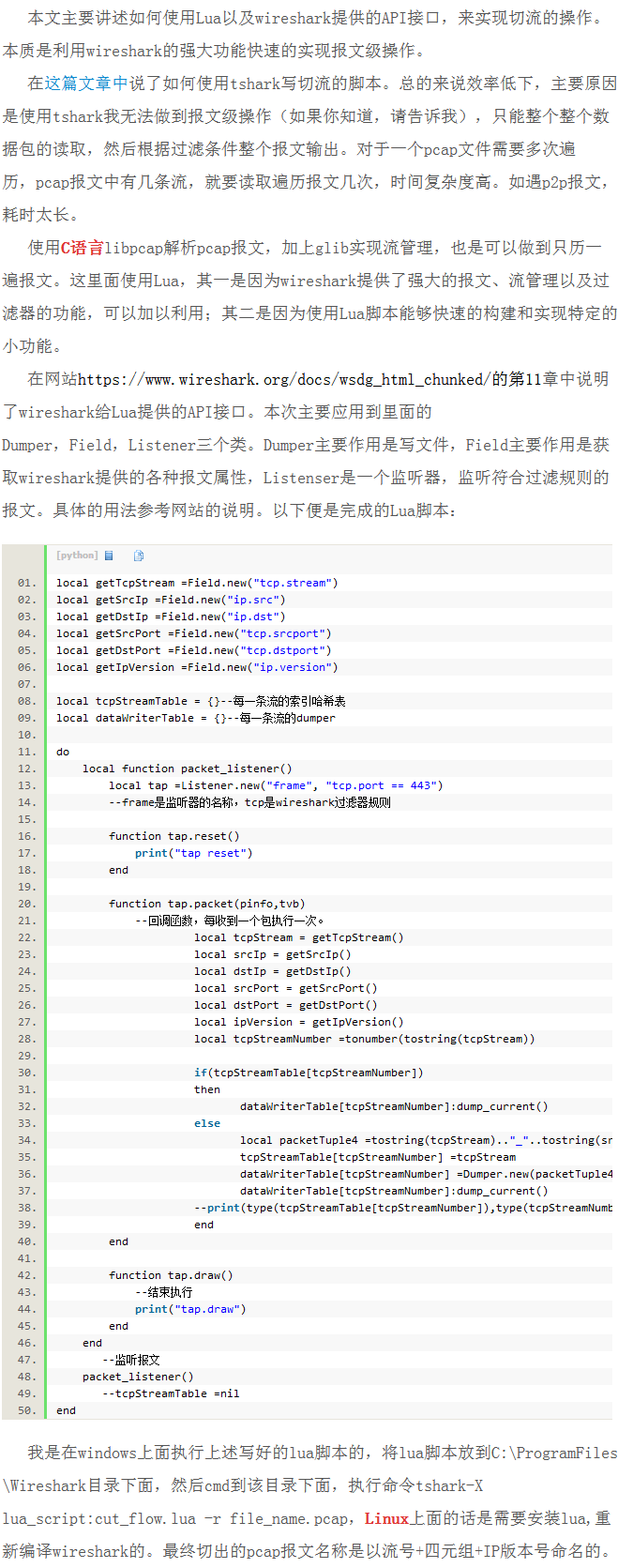
Task: Click the function tap.packet(pinfo,tvb) line
Action: point(206,904)
